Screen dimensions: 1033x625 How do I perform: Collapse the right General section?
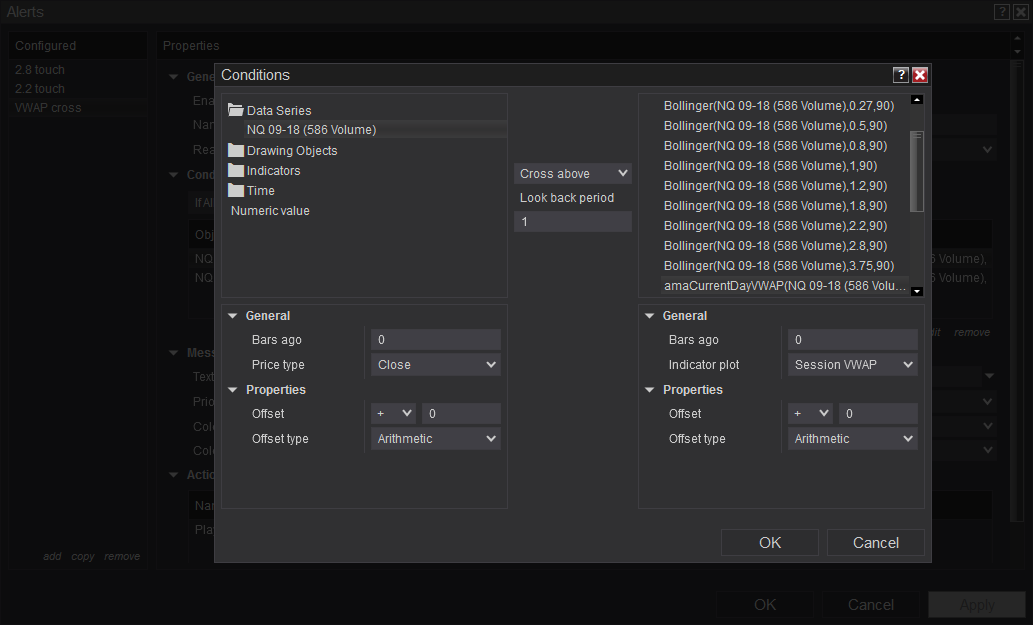point(650,316)
